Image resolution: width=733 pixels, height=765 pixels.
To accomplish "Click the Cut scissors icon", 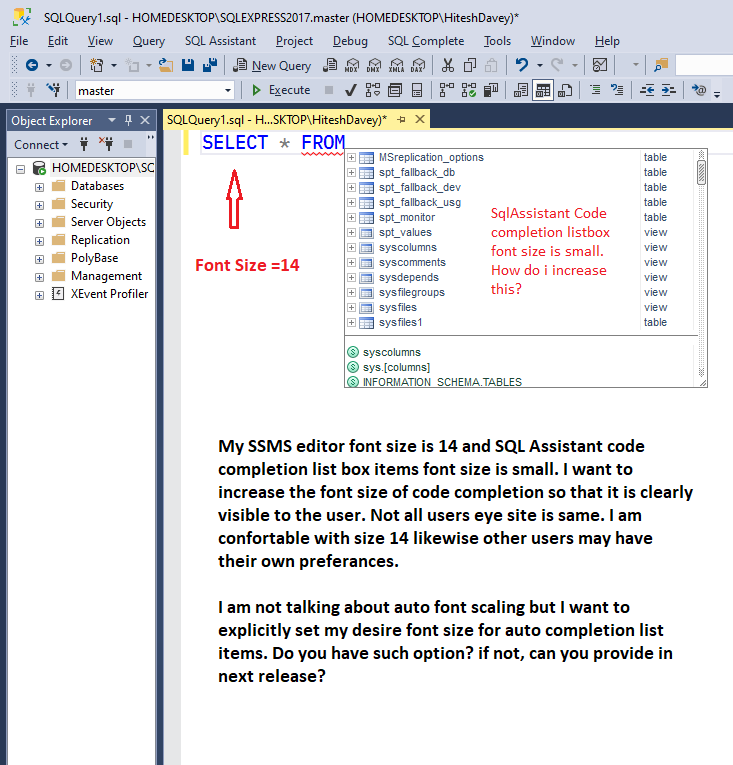I will [x=448, y=65].
